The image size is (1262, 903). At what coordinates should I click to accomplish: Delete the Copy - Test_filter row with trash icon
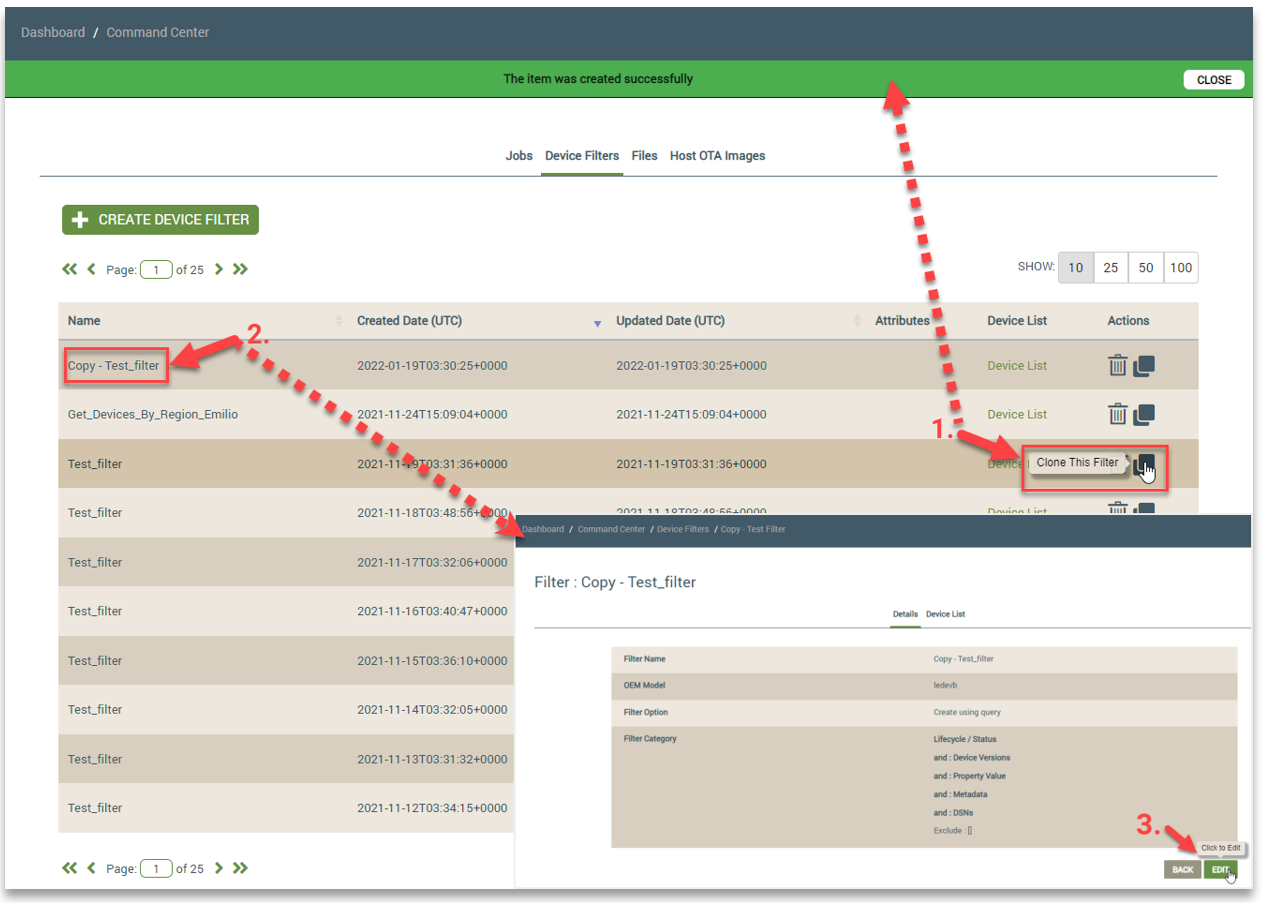(1118, 366)
